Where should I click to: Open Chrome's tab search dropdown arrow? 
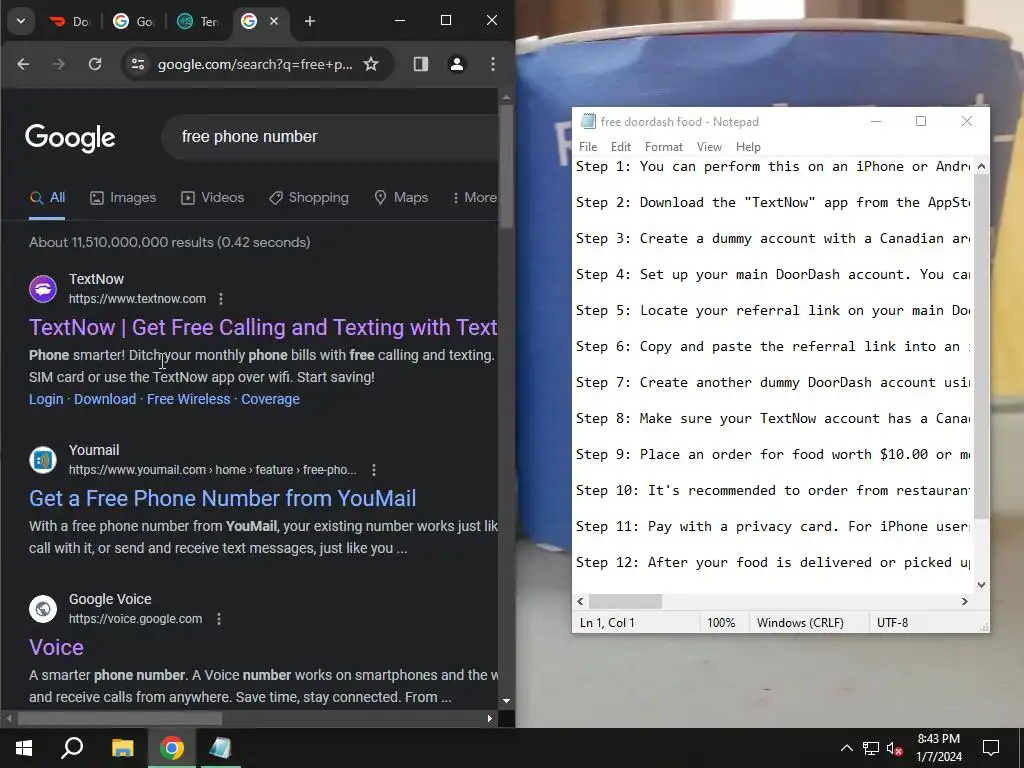pos(21,21)
